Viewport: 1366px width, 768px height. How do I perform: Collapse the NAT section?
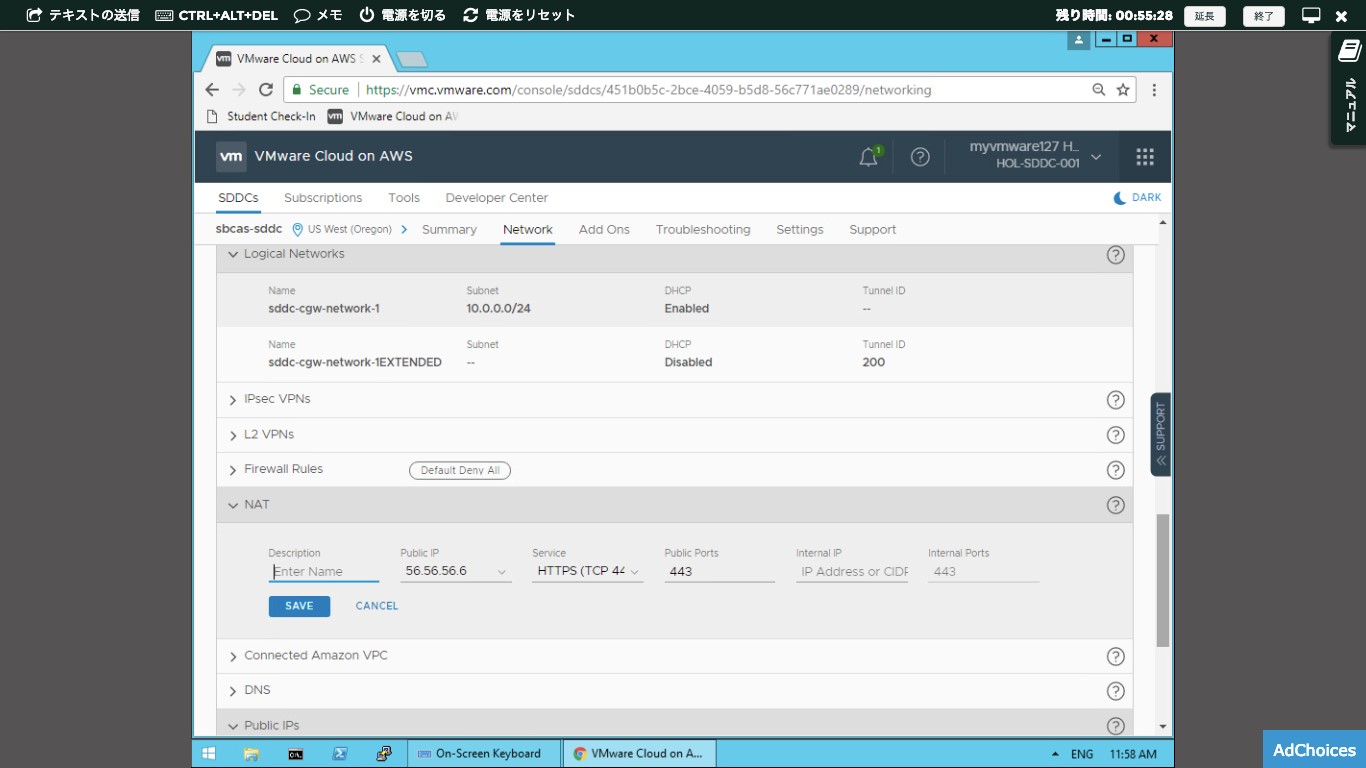[233, 505]
